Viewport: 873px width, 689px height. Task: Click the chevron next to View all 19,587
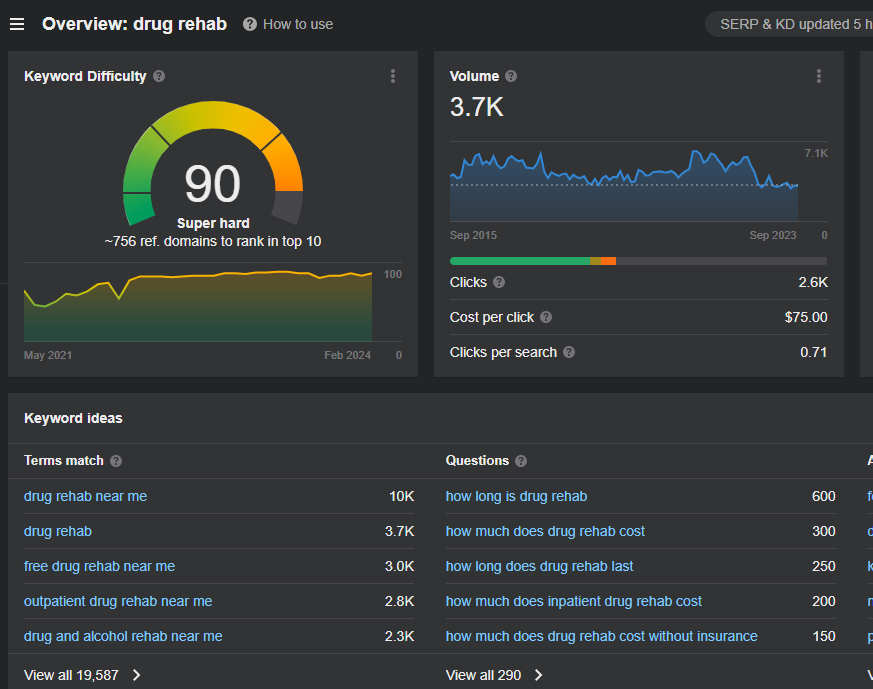click(136, 675)
